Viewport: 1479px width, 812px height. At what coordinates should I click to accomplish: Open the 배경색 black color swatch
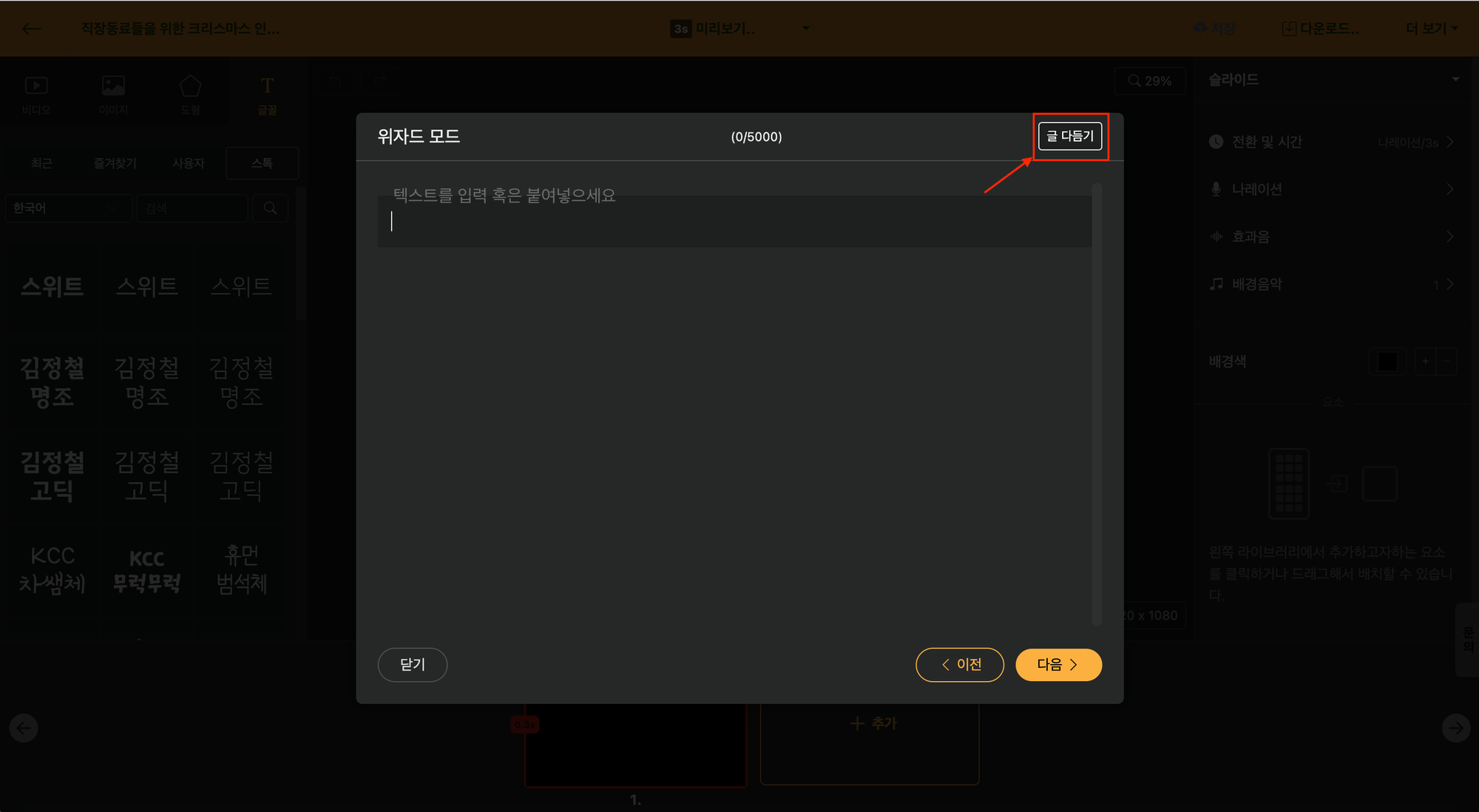[1387, 362]
